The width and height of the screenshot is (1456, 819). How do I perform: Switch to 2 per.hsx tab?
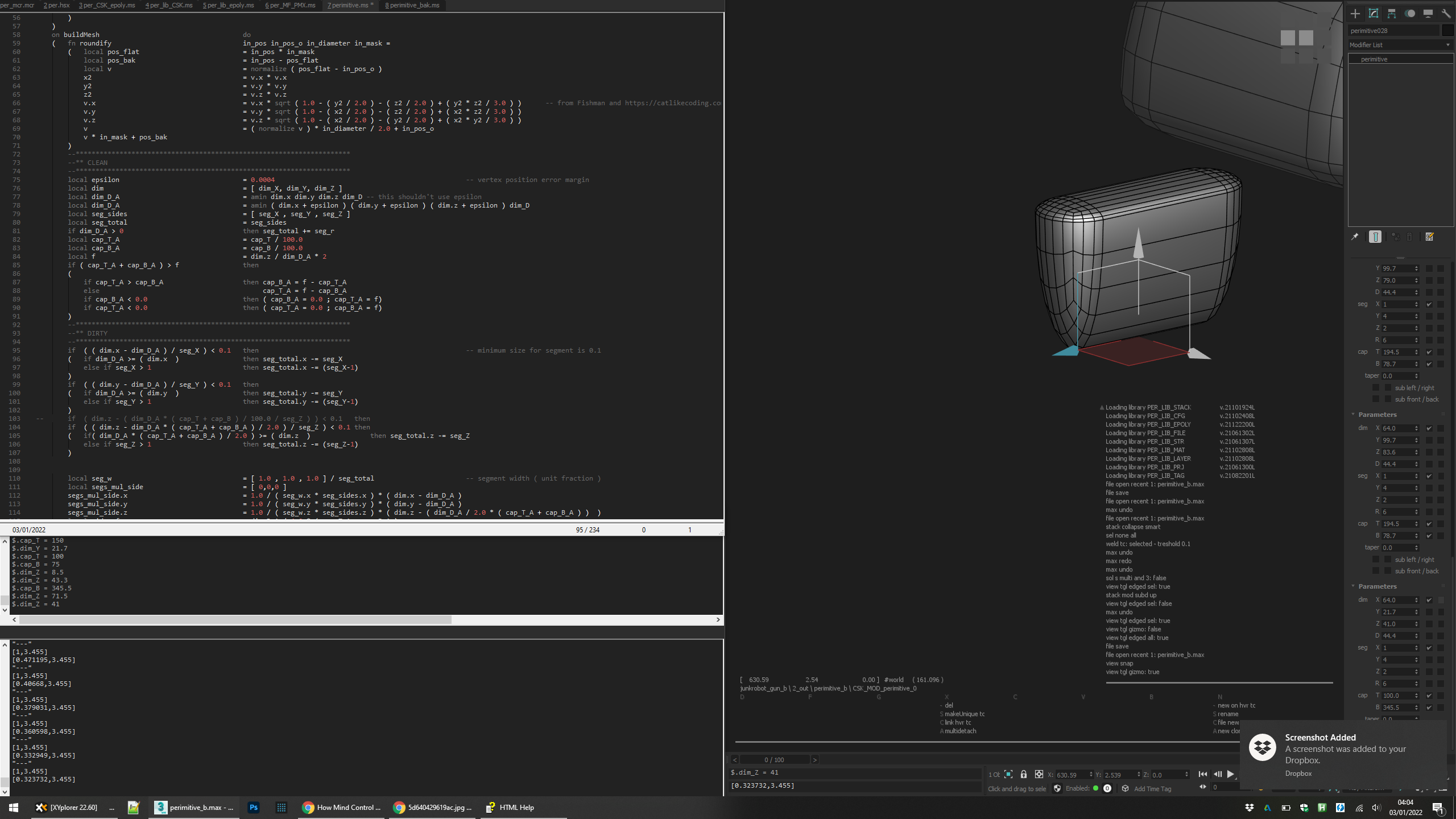[56, 5]
